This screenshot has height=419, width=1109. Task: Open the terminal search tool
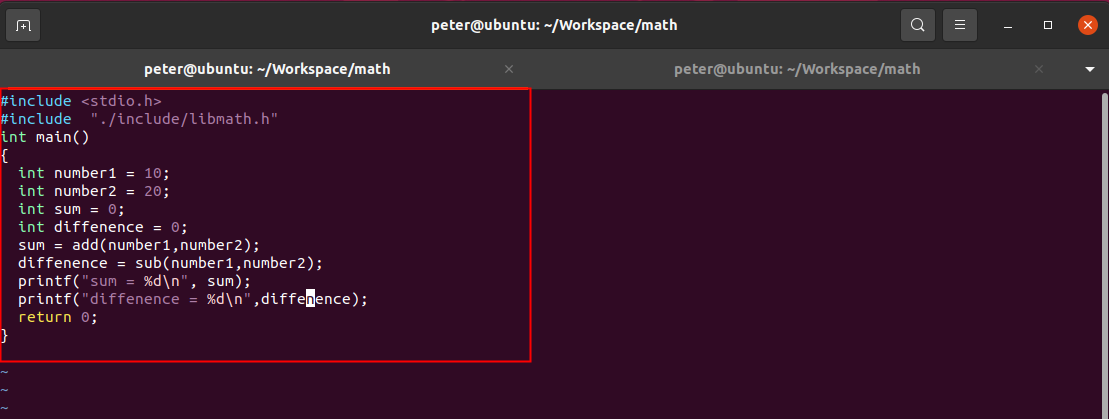(917, 25)
